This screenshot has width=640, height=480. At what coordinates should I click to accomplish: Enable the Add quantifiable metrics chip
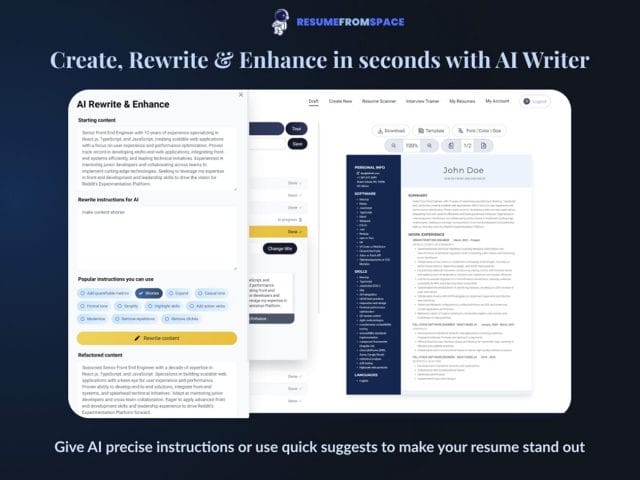click(103, 293)
